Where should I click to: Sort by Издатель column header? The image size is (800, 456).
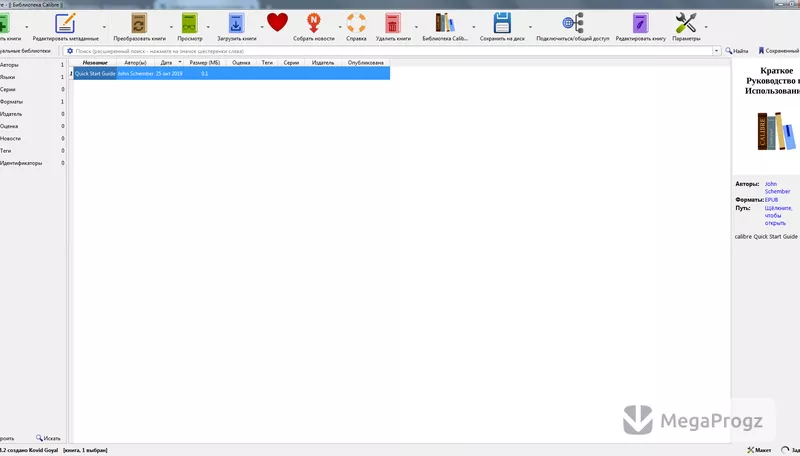pyautogui.click(x=323, y=63)
